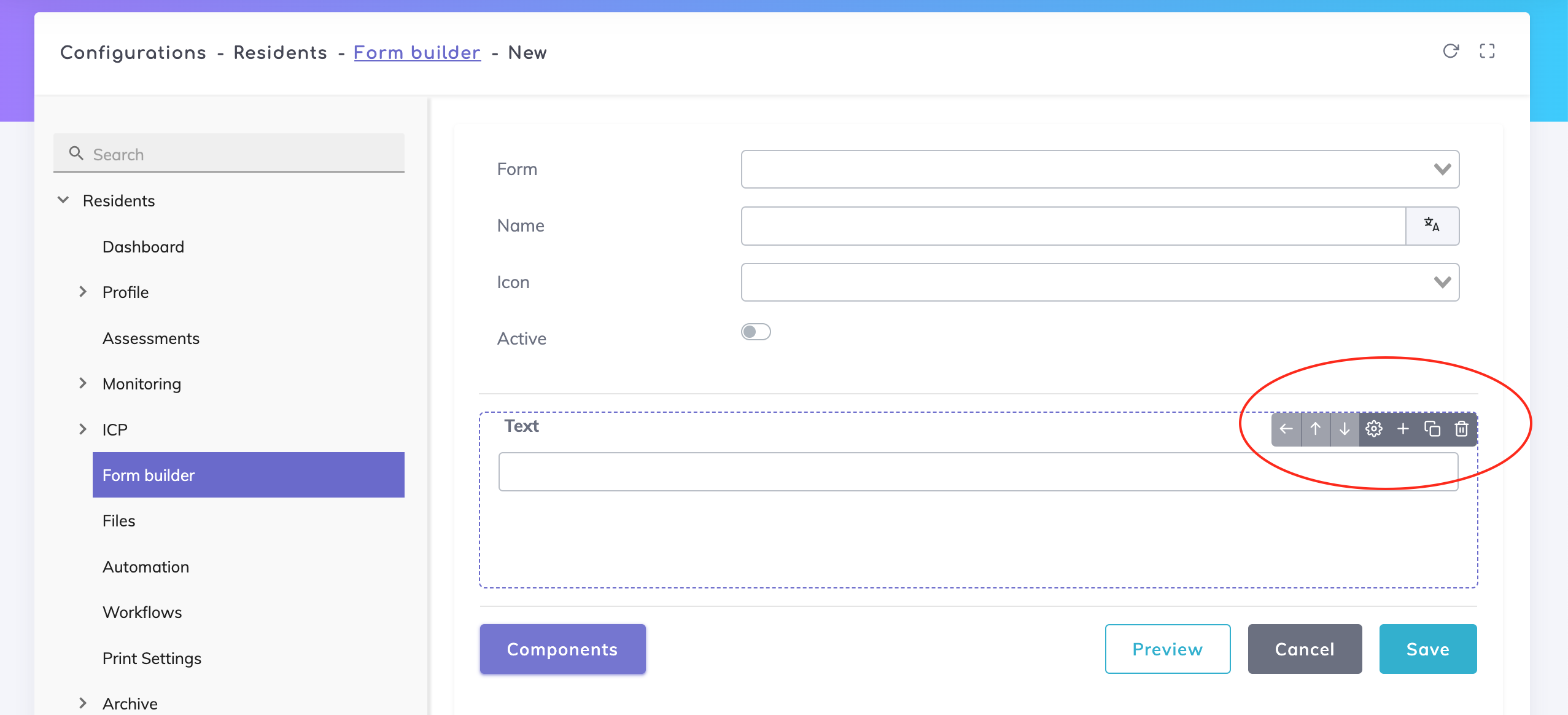
Task: Open the Icon dropdown
Action: (x=1100, y=282)
